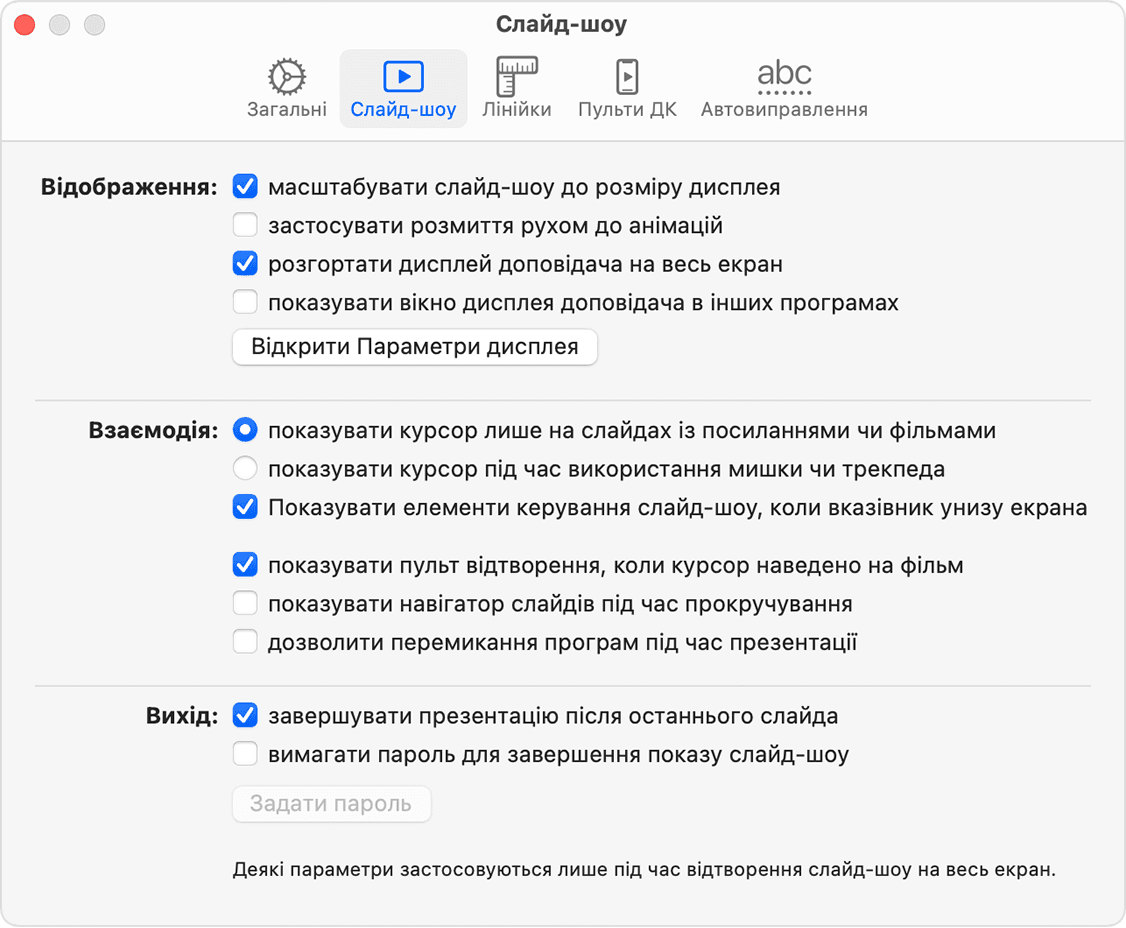The height and width of the screenshot is (928, 1126).
Task: Allow switching programs during presentation
Action: pos(245,641)
